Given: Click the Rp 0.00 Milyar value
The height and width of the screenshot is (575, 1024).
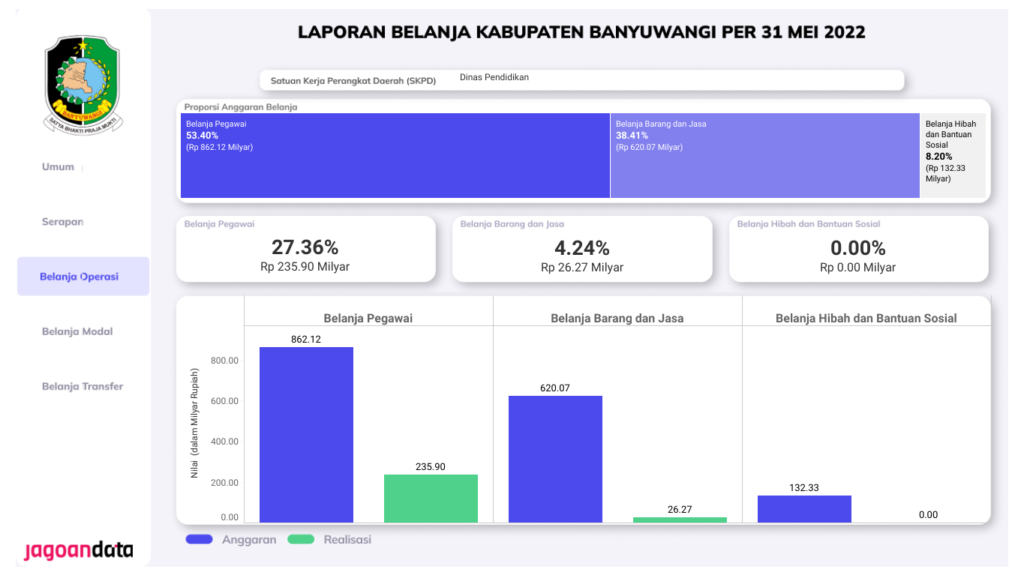Looking at the screenshot, I should click(857, 267).
